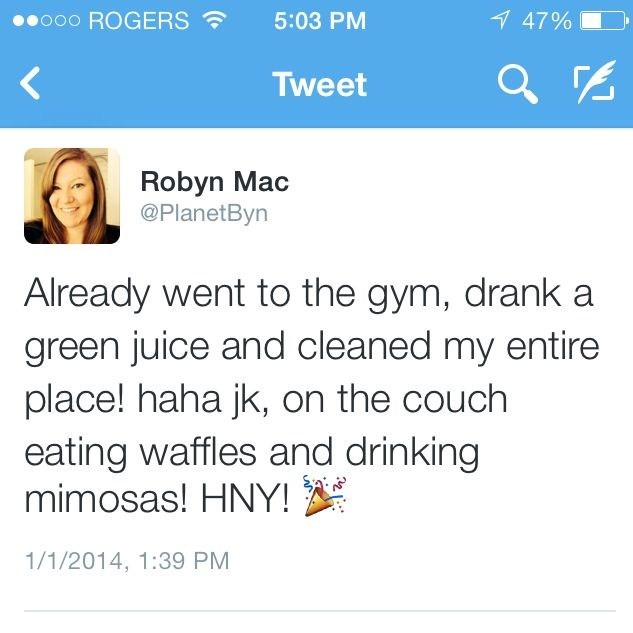Tap the ROGERS carrier label

tap(138, 21)
